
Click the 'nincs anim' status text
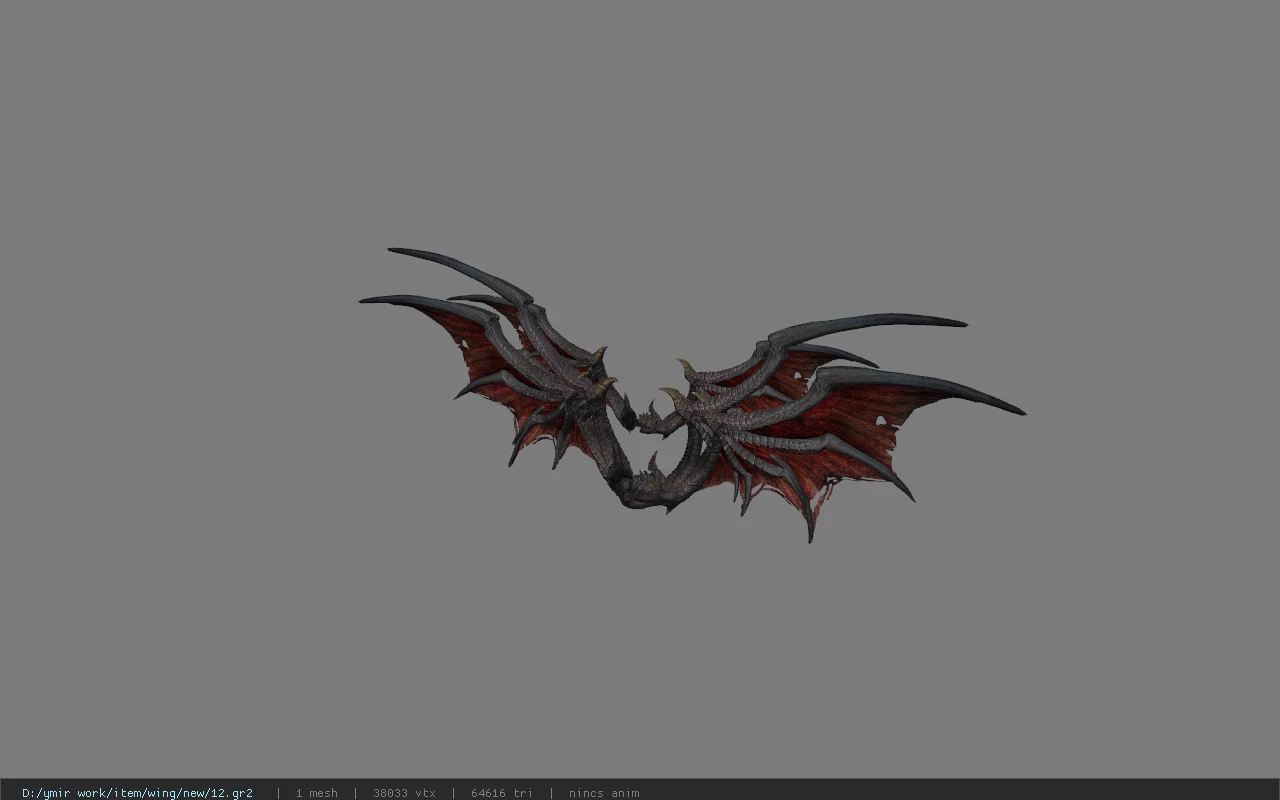click(604, 793)
